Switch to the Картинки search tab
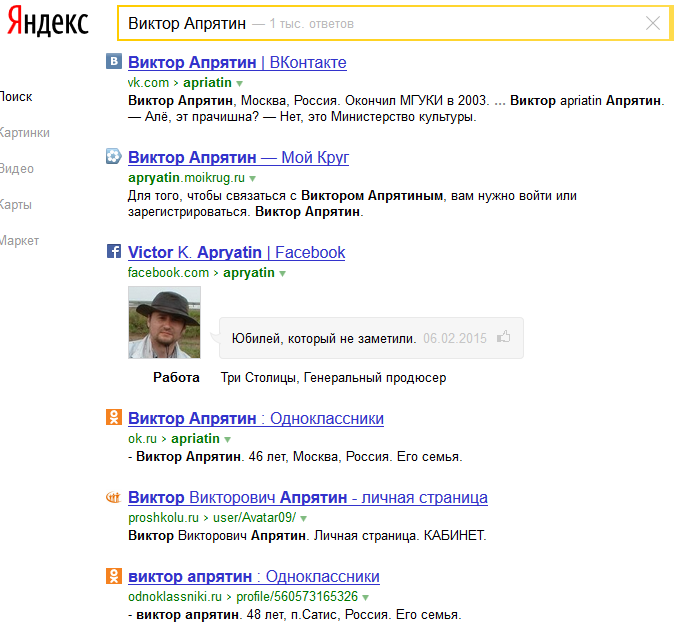 point(25,133)
